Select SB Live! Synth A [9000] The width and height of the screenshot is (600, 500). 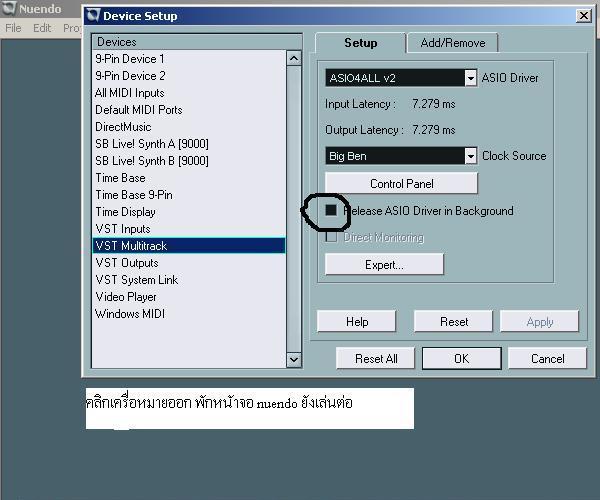189,144
